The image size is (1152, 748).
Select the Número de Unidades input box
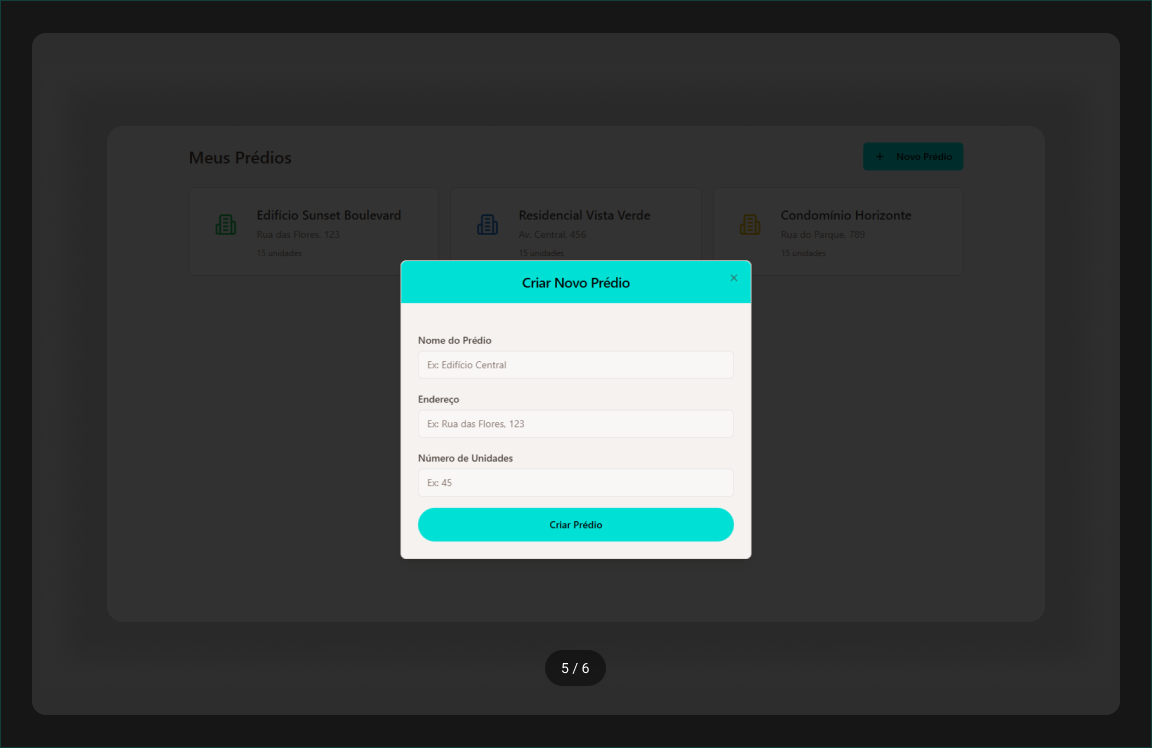(x=575, y=483)
